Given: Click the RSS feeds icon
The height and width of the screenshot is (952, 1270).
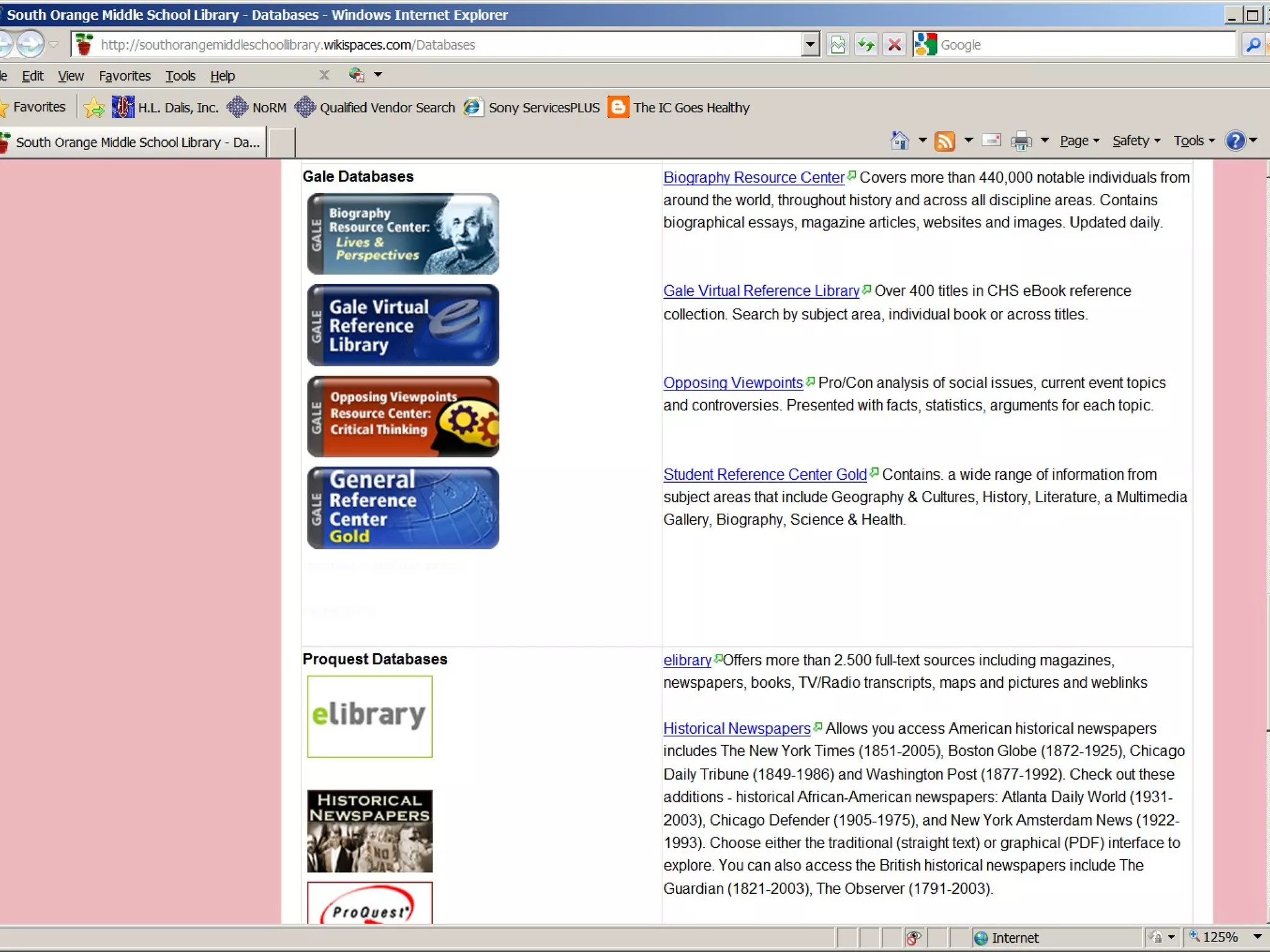Looking at the screenshot, I should (944, 141).
